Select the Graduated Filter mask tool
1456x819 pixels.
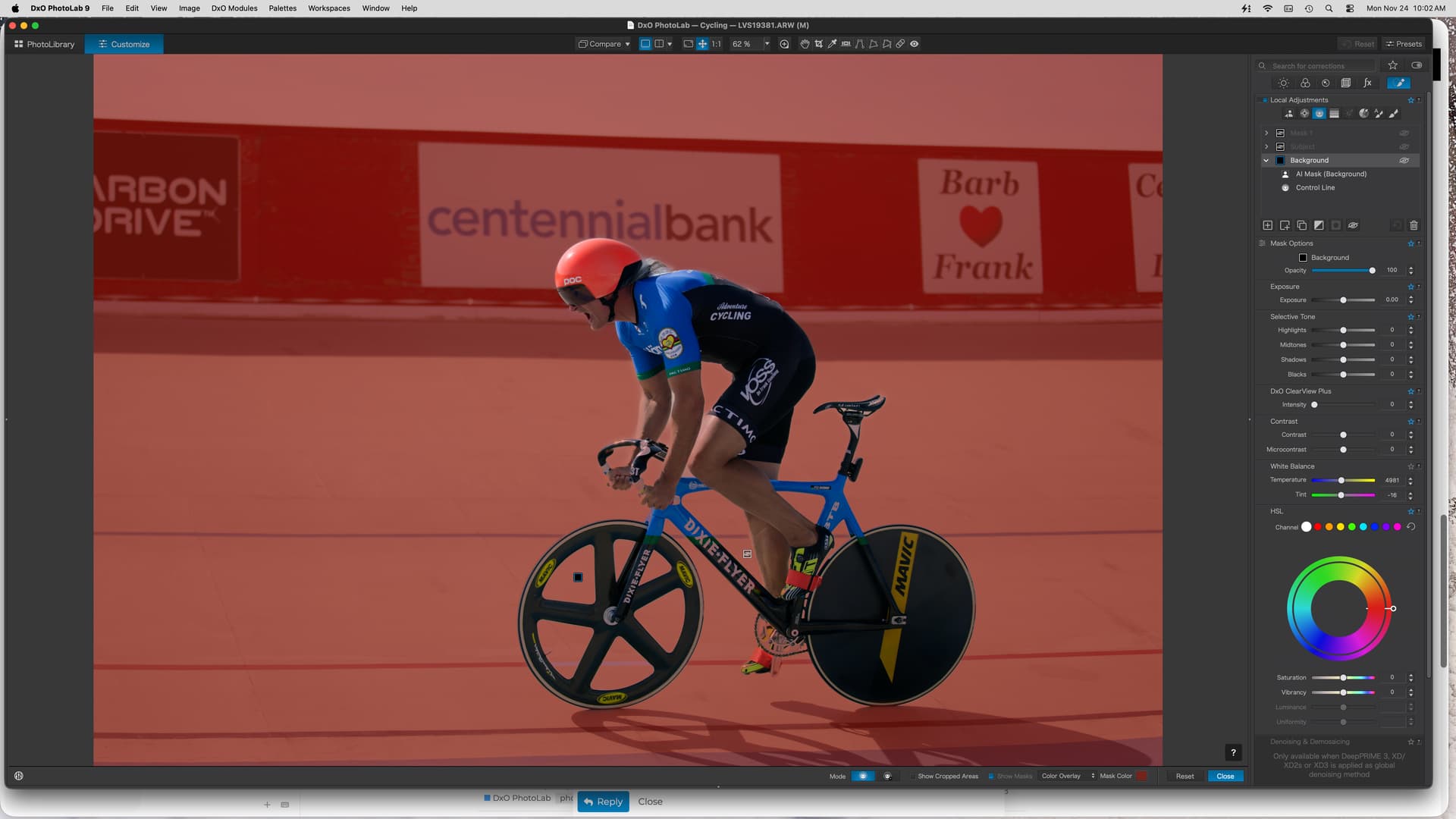click(x=1334, y=114)
